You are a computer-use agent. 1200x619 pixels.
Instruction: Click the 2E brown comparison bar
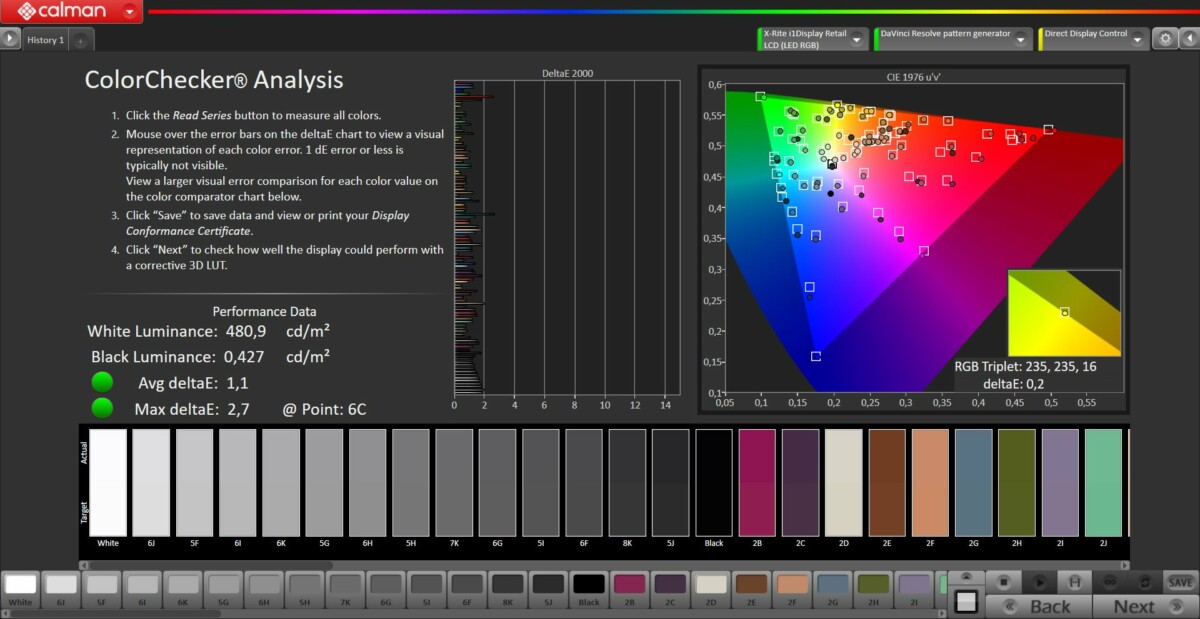point(887,482)
